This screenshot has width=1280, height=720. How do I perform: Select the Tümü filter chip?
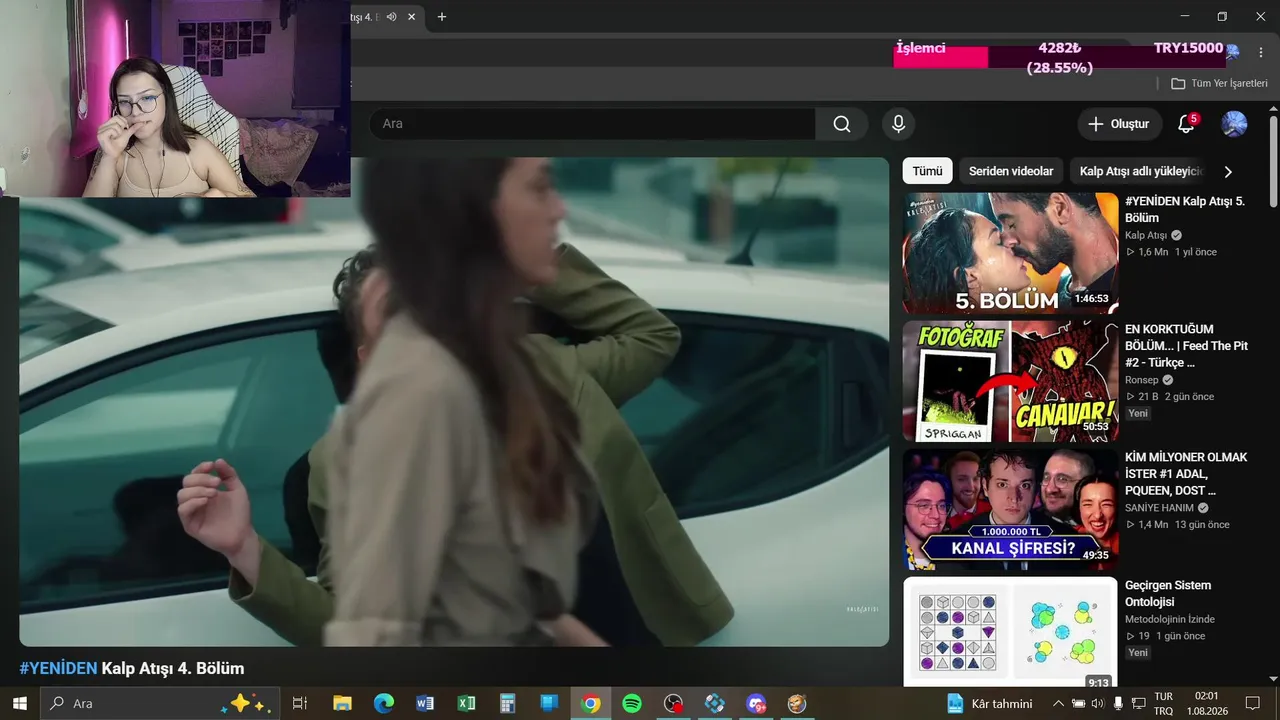[x=927, y=171]
